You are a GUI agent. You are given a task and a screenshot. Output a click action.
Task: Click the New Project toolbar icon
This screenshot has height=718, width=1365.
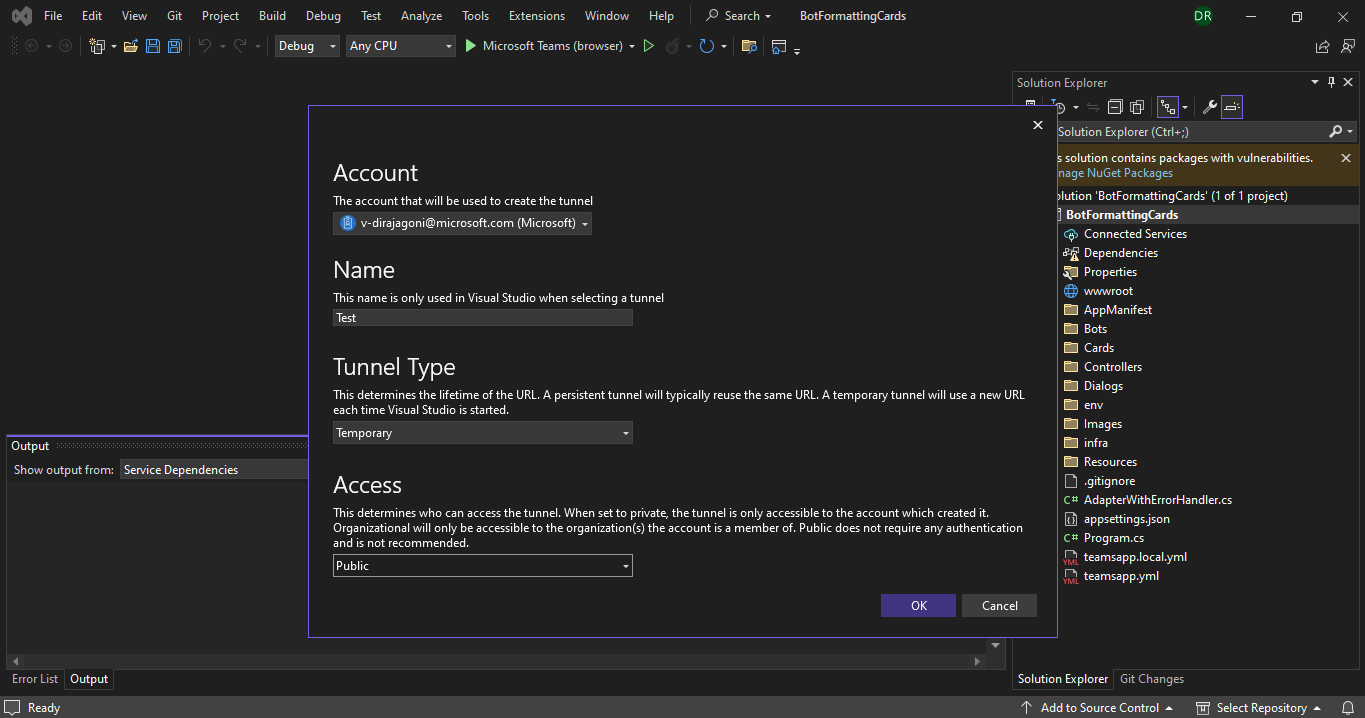[x=97, y=46]
